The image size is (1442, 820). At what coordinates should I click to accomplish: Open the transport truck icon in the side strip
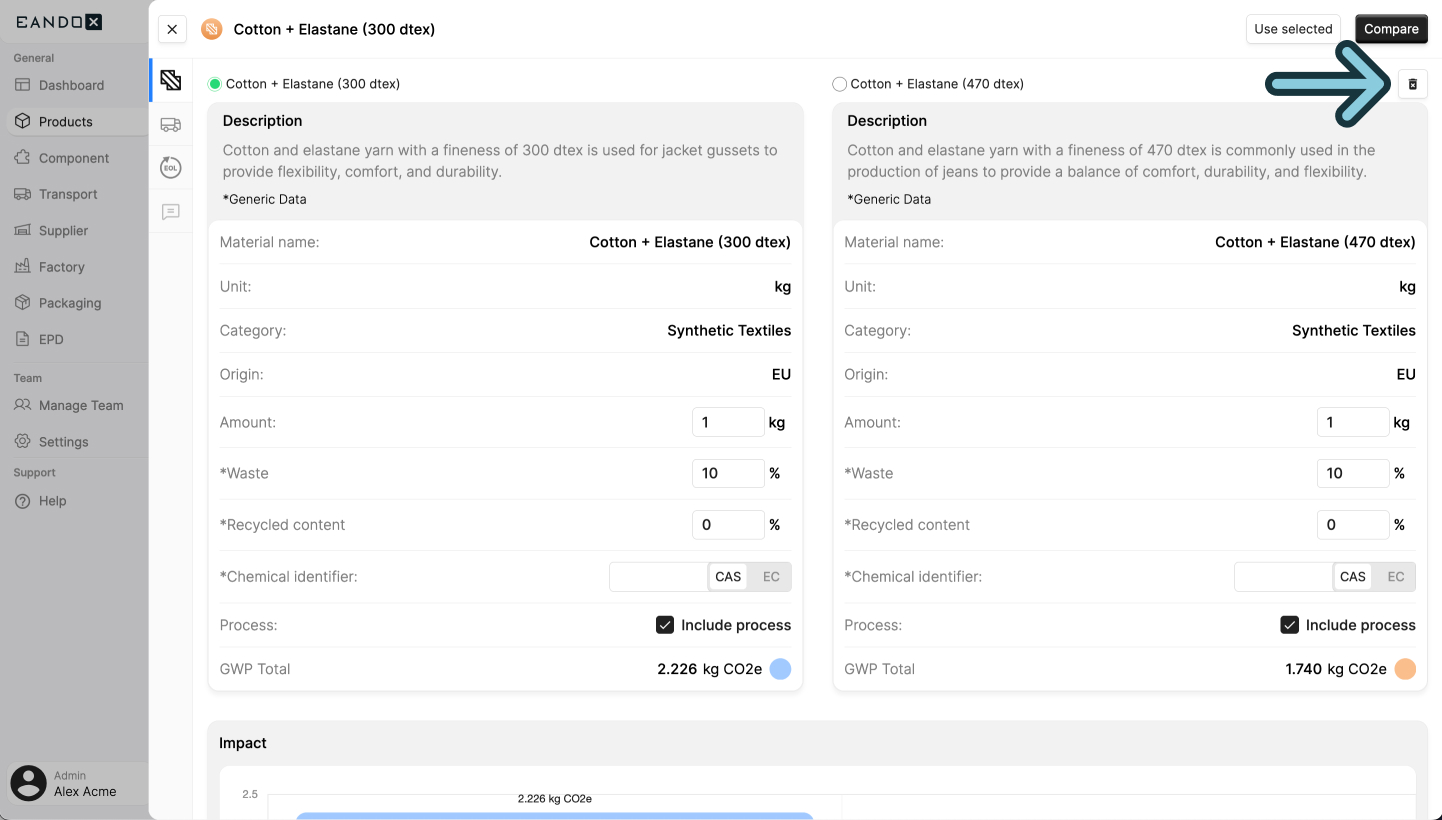click(170, 124)
